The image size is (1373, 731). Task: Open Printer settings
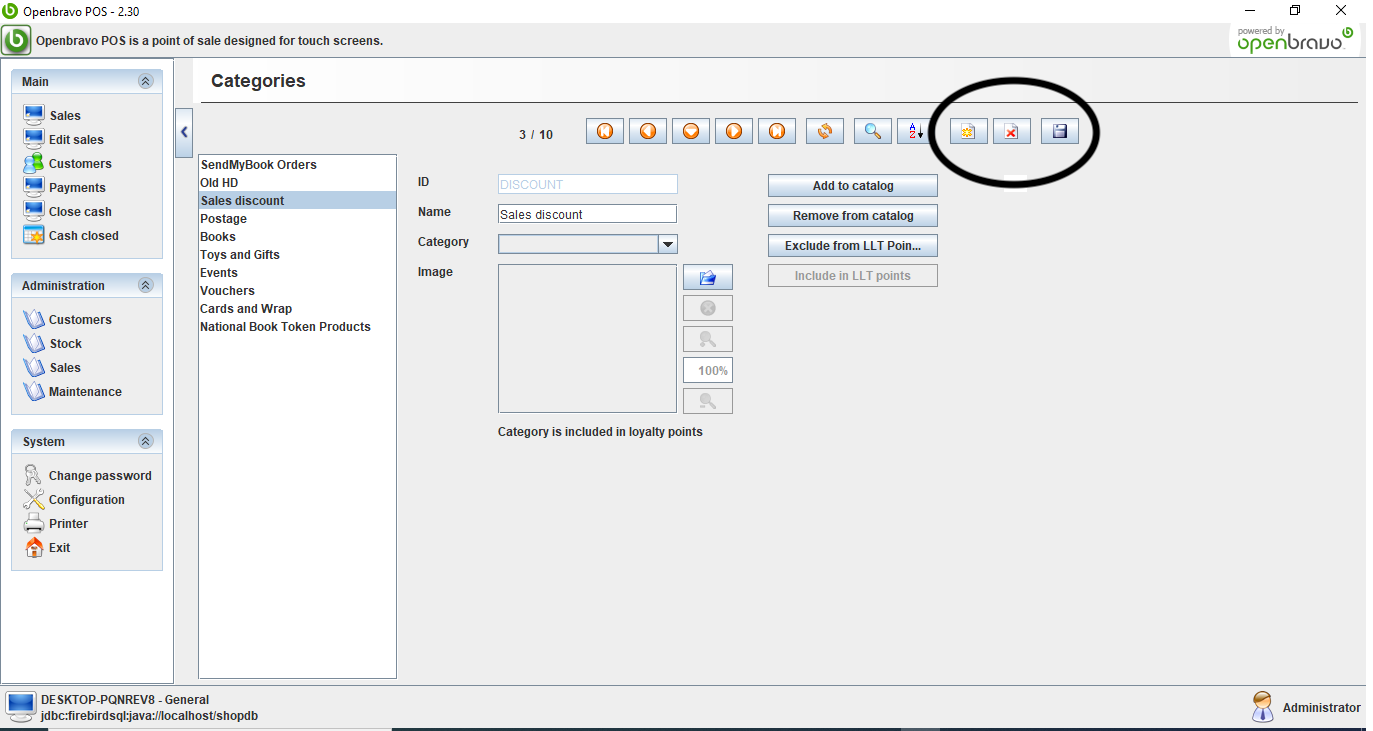(55, 523)
